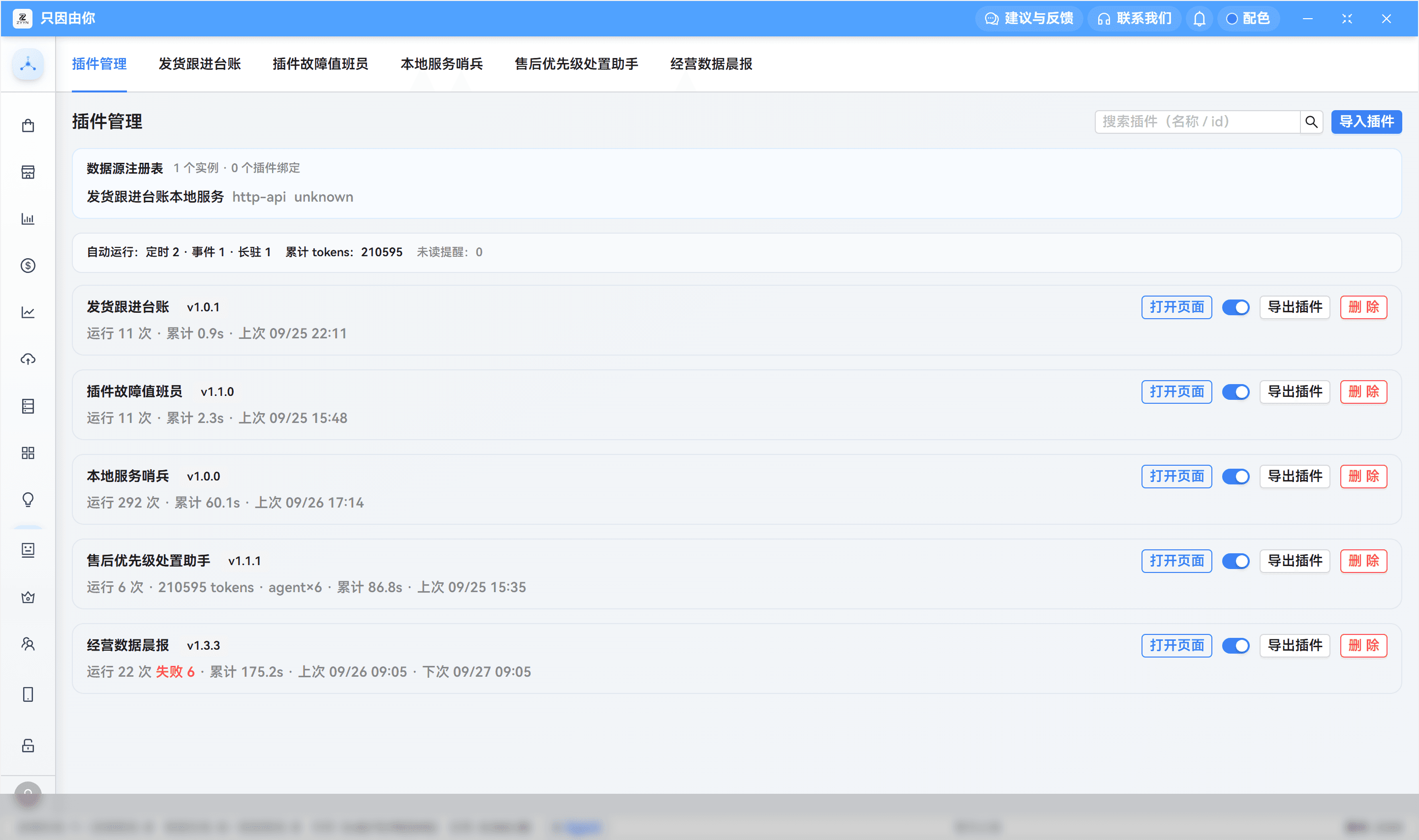This screenshot has width=1419, height=840.
Task: Open the mobile phone sidebar icon
Action: tap(28, 694)
